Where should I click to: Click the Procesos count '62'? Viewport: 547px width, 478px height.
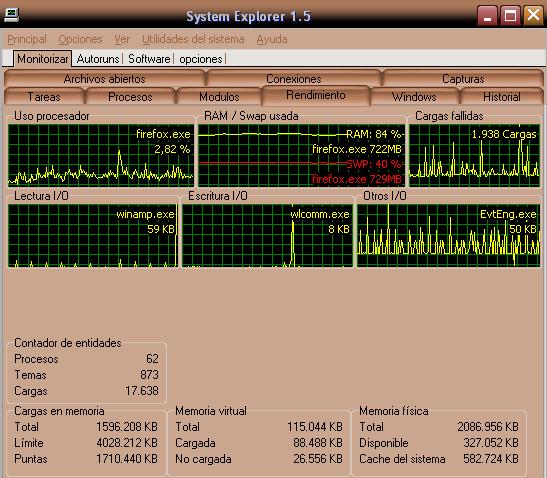pyautogui.click(x=152, y=359)
